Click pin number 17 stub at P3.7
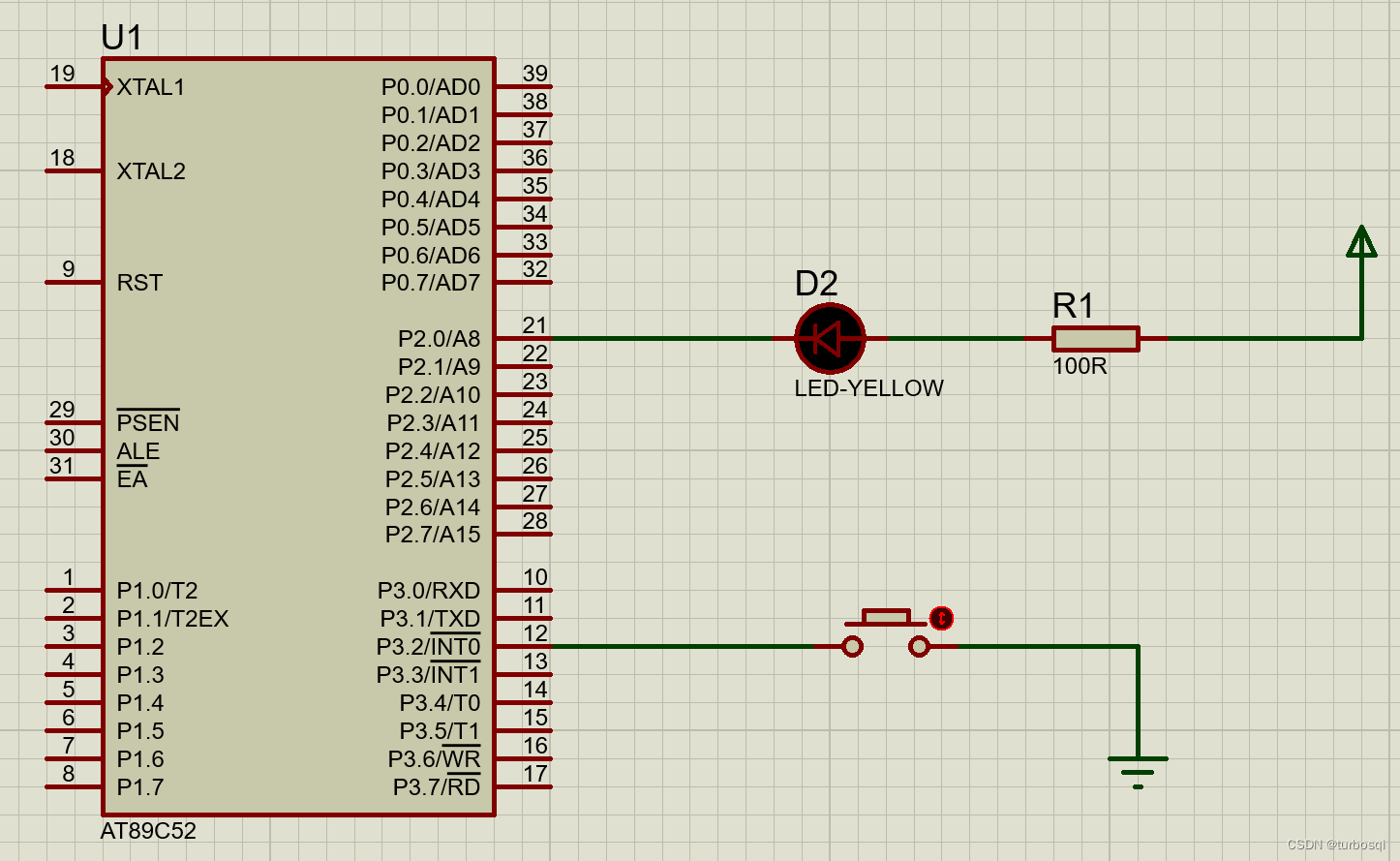This screenshot has height=861, width=1400. coord(523,787)
